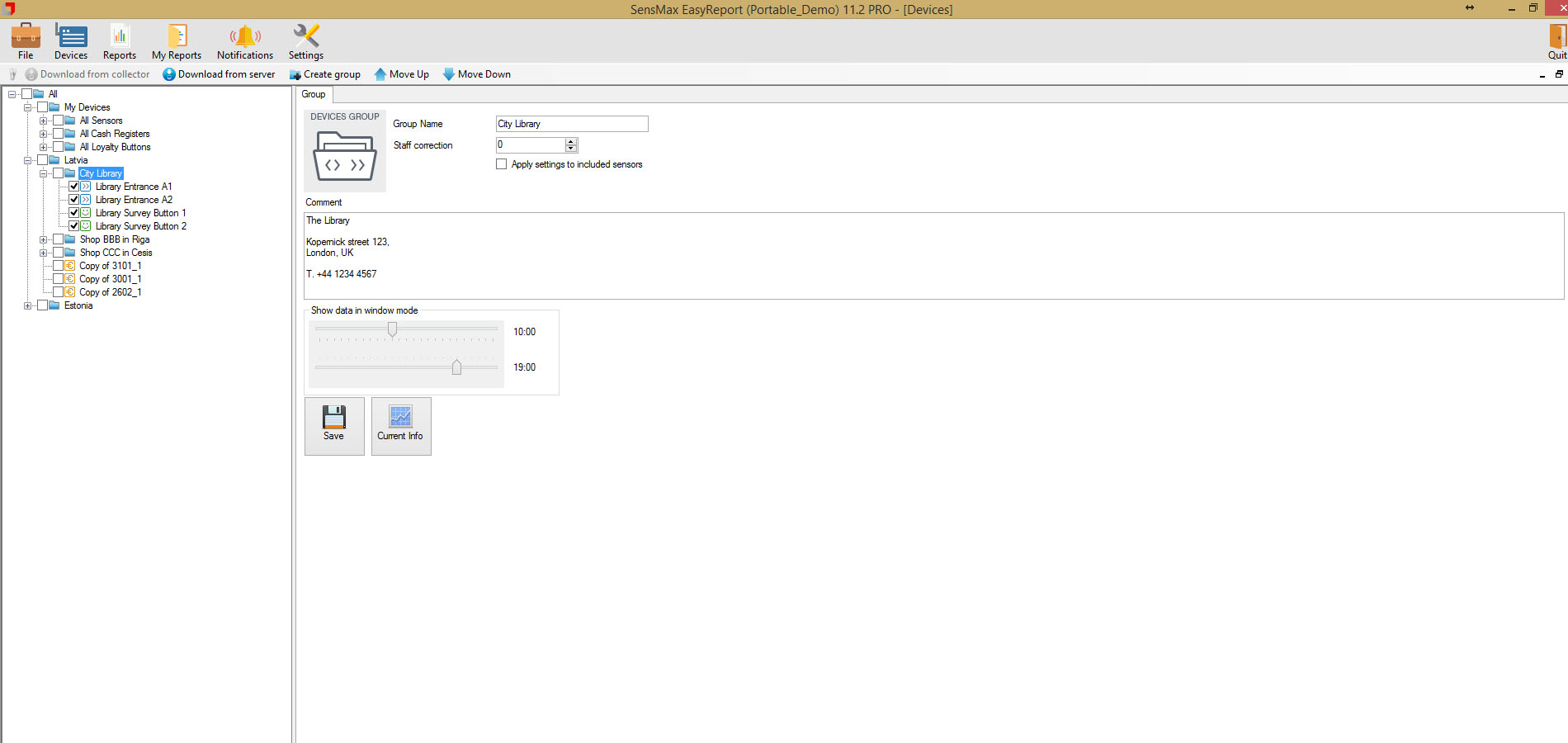
Task: Click the Library Survey Button 2 smiley icon
Action: [86, 226]
